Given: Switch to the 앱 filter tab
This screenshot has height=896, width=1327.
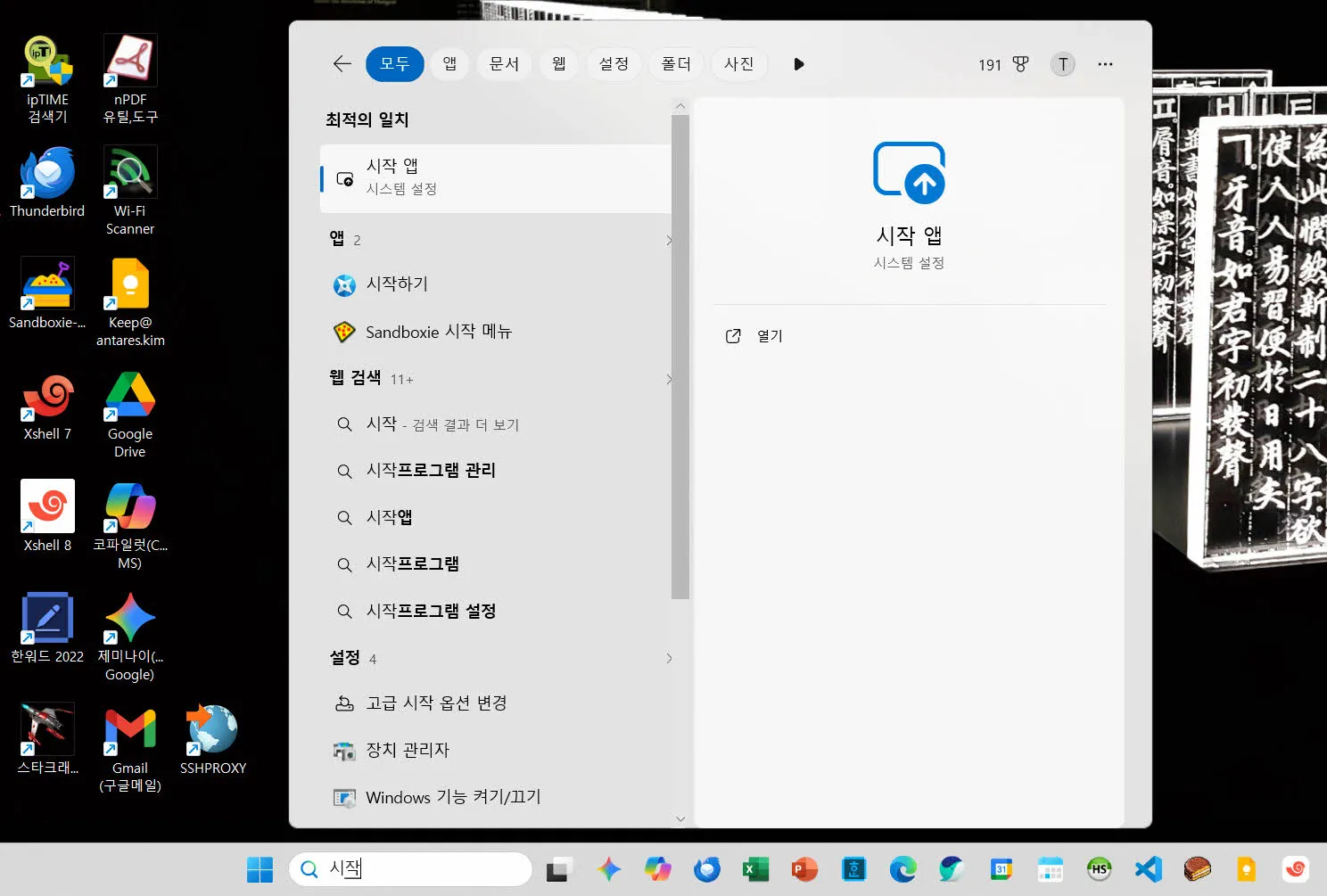Looking at the screenshot, I should coord(450,64).
